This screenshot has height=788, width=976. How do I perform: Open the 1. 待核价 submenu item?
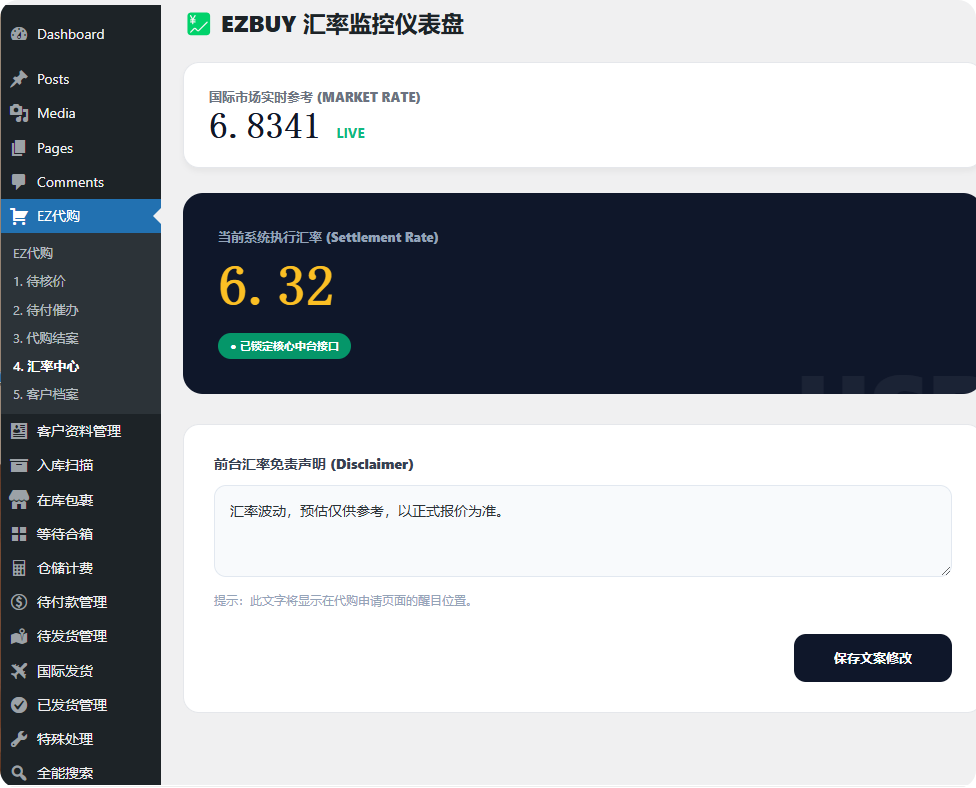[40, 282]
